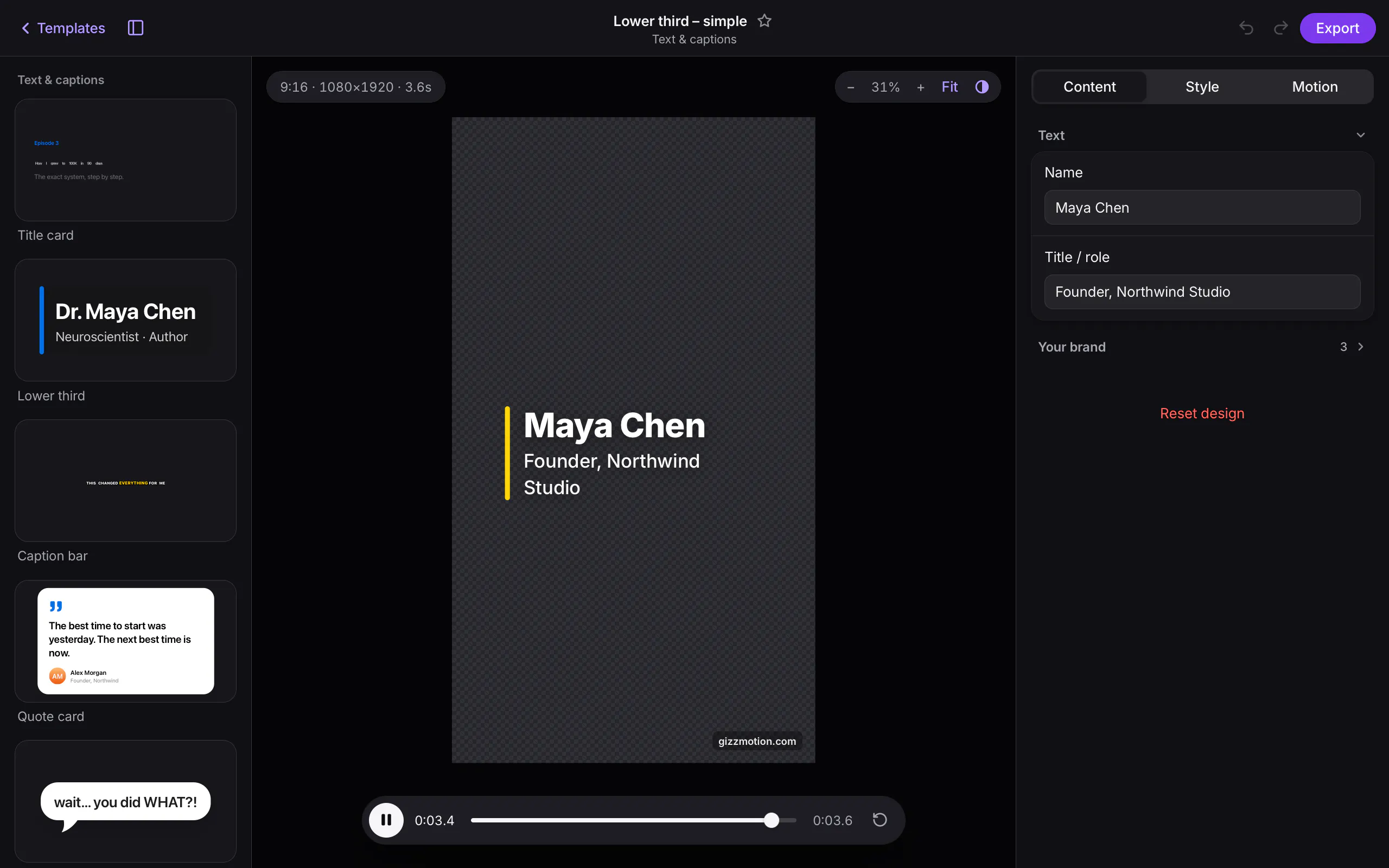The height and width of the screenshot is (868, 1389).
Task: Select the Title card template thumbnail
Action: (126, 160)
